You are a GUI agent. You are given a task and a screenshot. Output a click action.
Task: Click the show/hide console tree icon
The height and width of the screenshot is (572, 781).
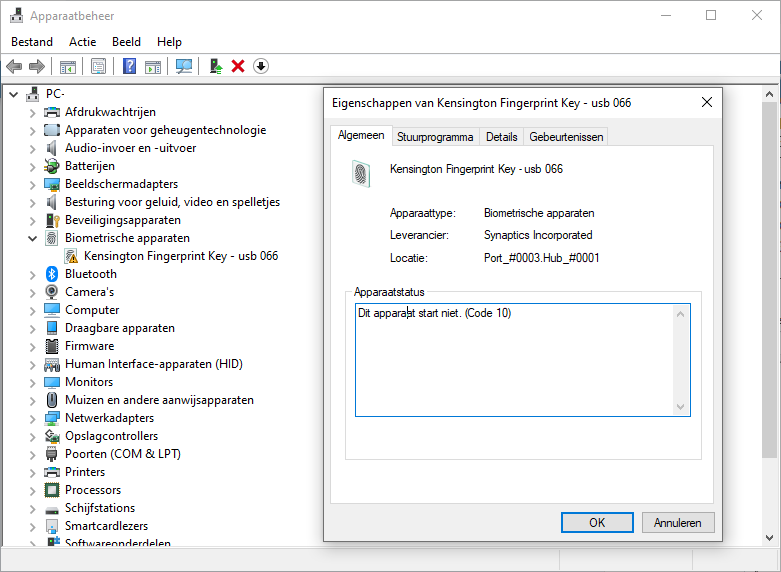(67, 66)
